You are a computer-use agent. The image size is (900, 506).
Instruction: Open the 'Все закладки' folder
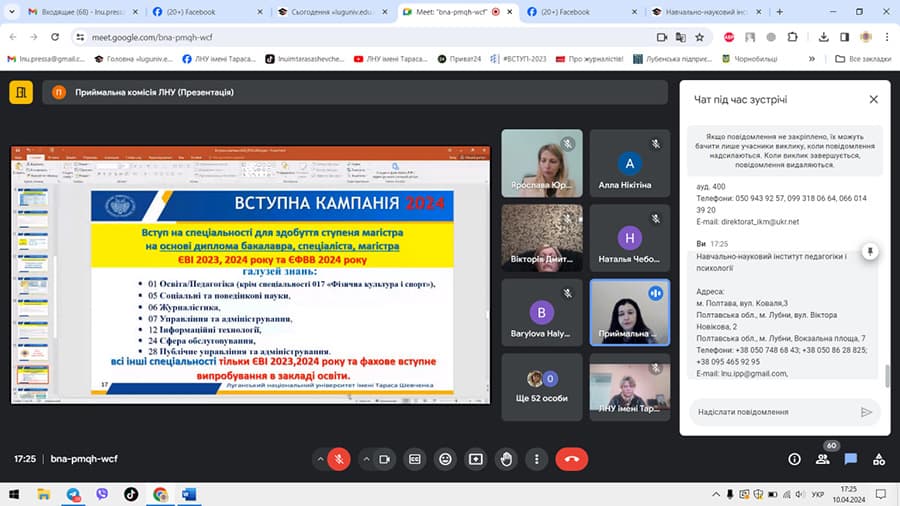click(x=863, y=59)
